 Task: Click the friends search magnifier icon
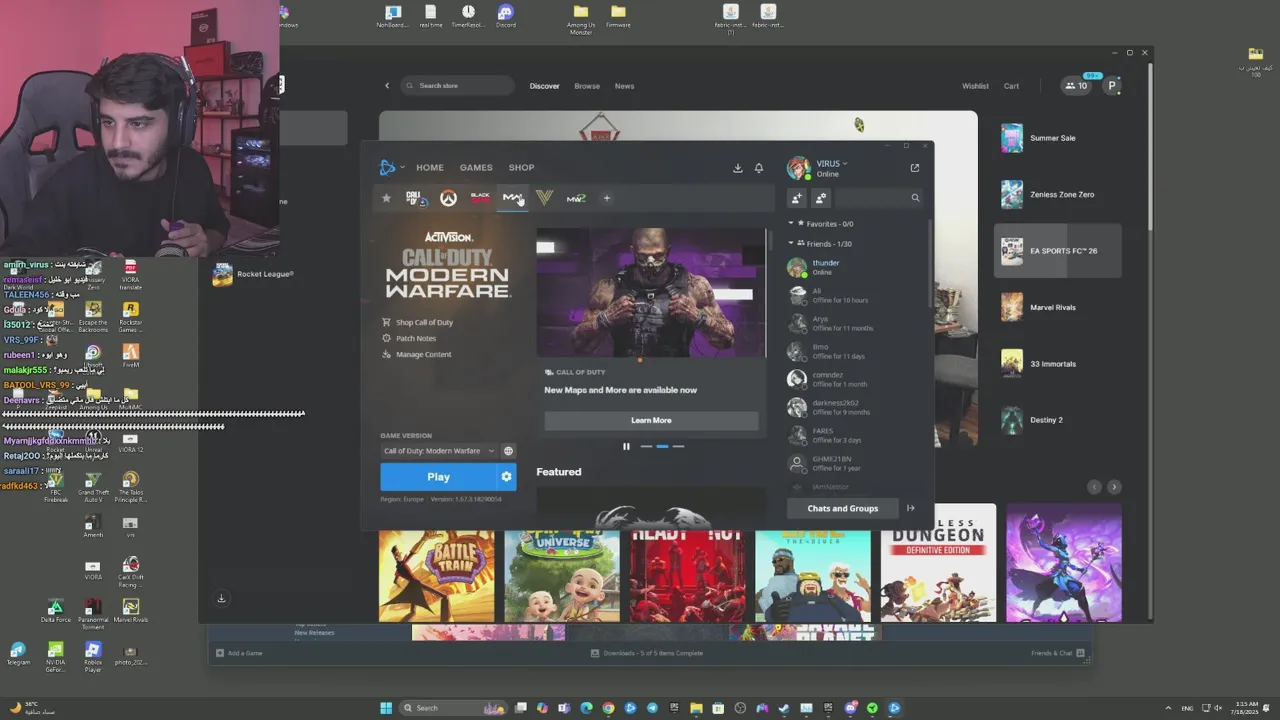tap(915, 198)
